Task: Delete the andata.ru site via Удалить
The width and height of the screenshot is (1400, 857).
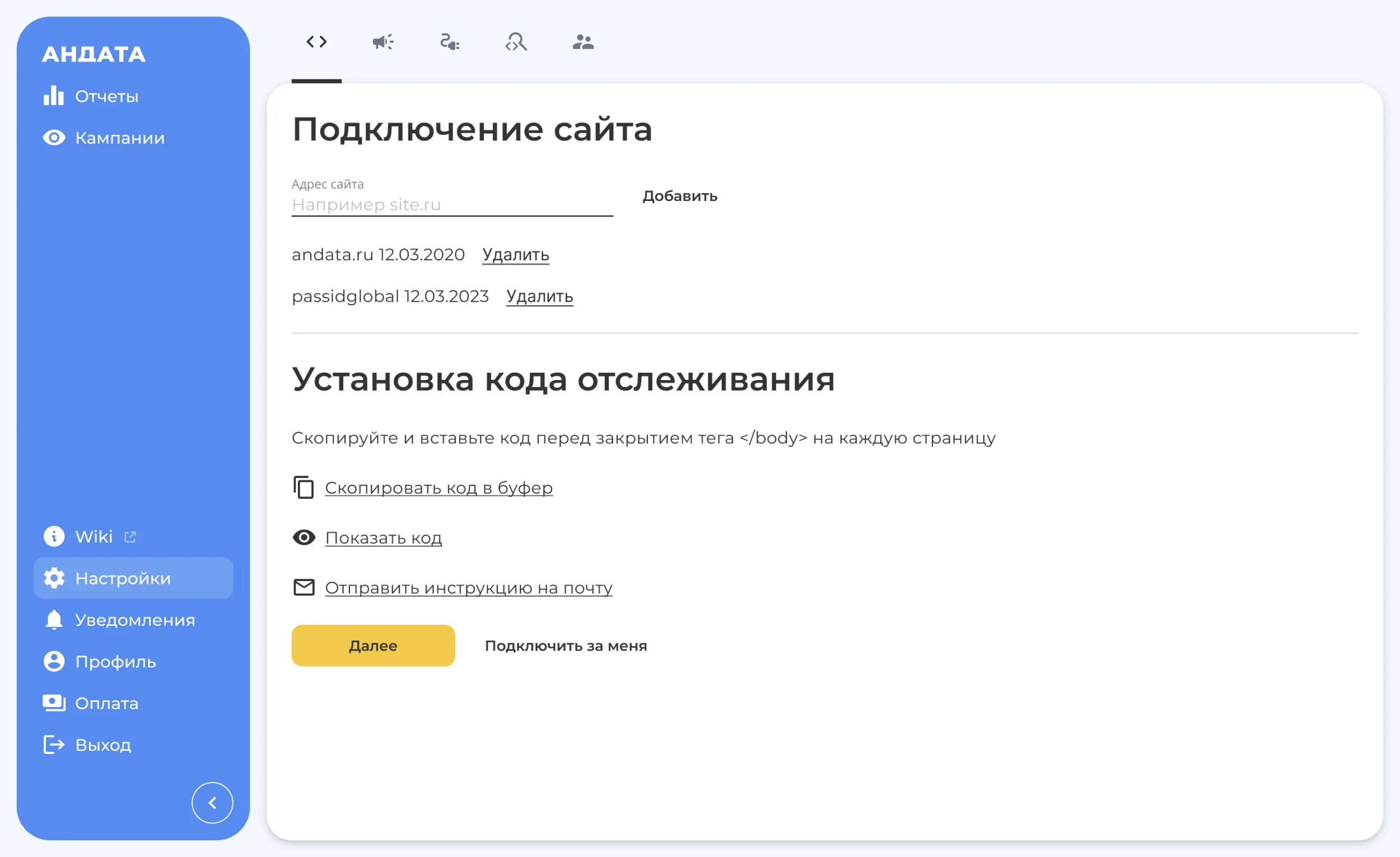Action: (x=516, y=255)
